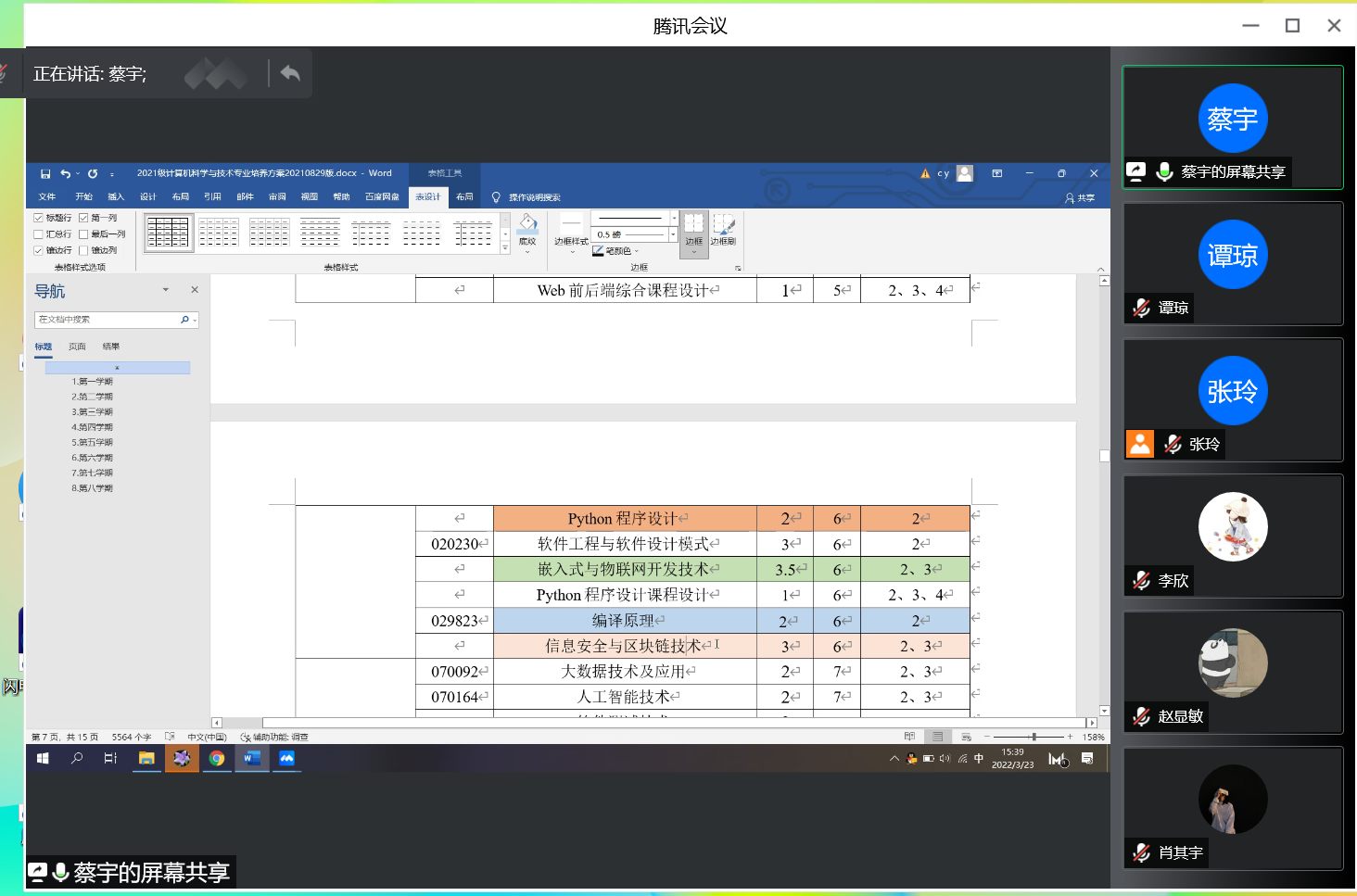Screen dimensions: 1357x896
Task: Switch to the 页面 tab in navigation
Action: [x=77, y=347]
